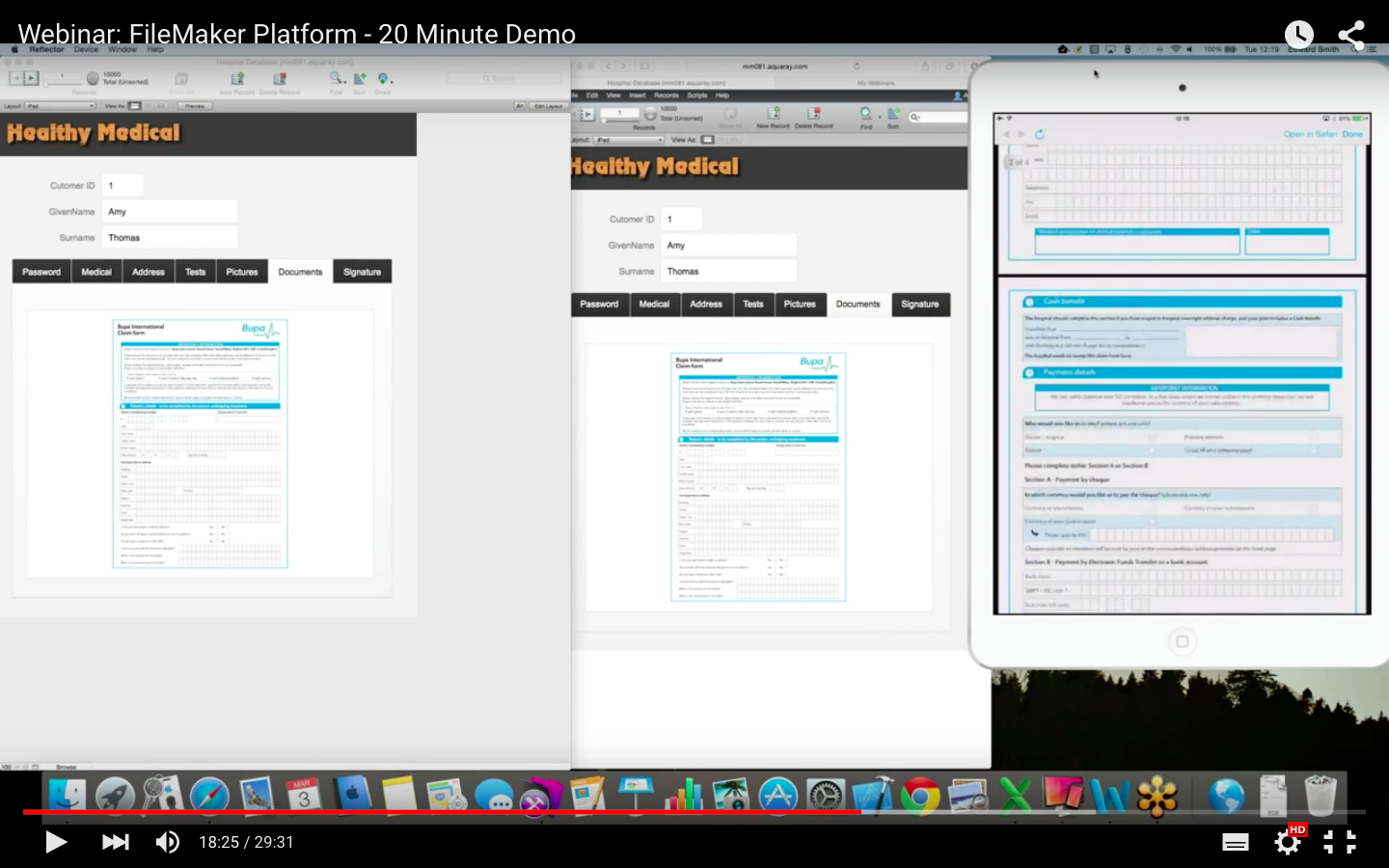Click Open in Safari on the iPad
Viewport: 1389px width, 868px height.
(x=1310, y=134)
